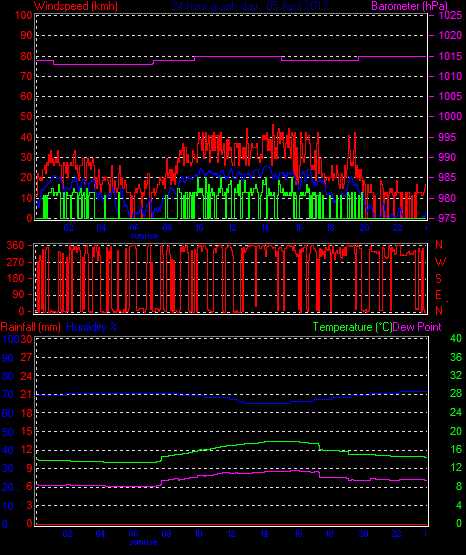The image size is (466, 555).
Task: Click the red 50 windspeed axis label
Action: point(26,116)
